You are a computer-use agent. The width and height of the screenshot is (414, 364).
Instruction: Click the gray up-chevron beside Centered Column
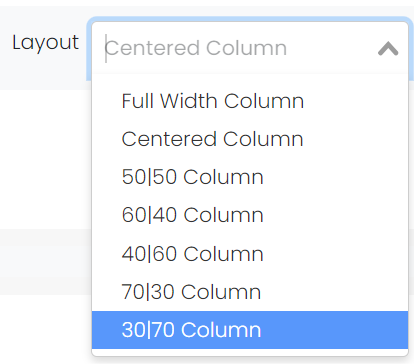pyautogui.click(x=388, y=49)
